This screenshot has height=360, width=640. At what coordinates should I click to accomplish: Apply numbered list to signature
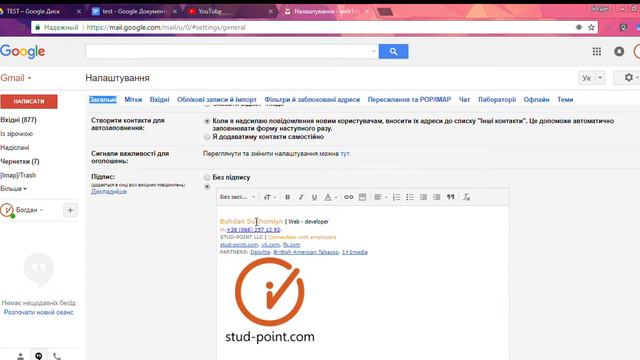[x=396, y=197]
